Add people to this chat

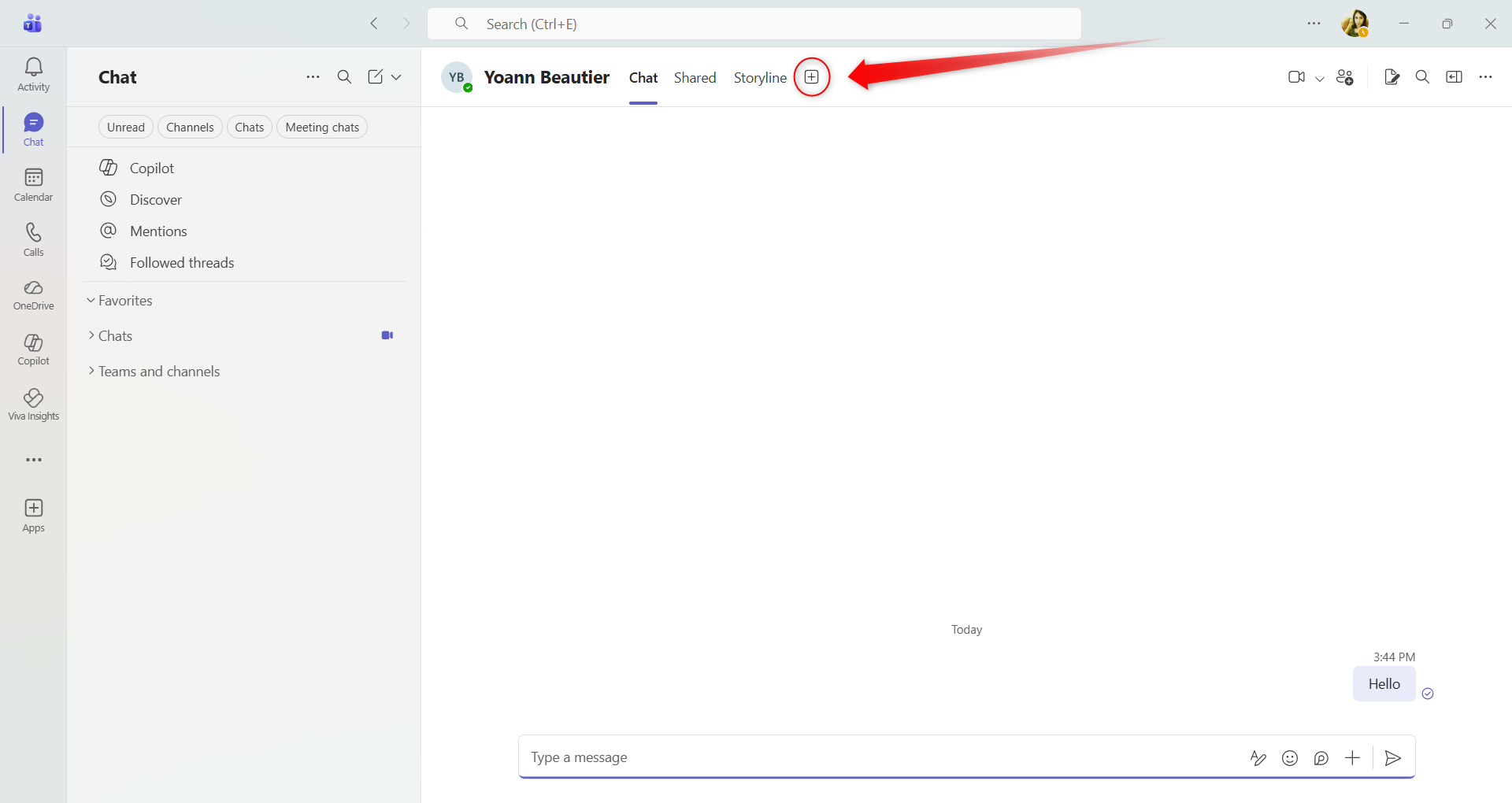[x=1345, y=77]
